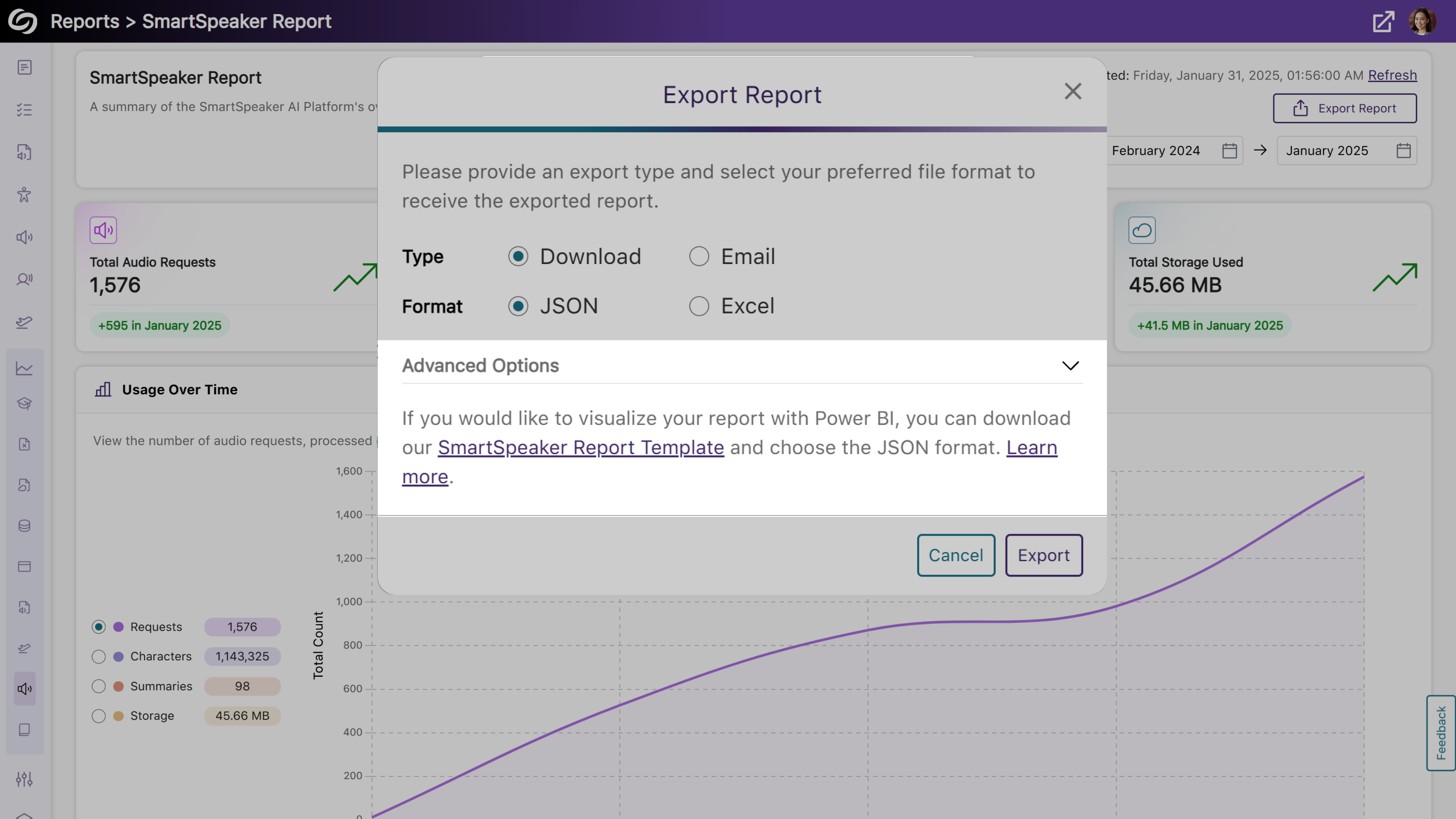Open the user profile avatar

[x=1422, y=22]
